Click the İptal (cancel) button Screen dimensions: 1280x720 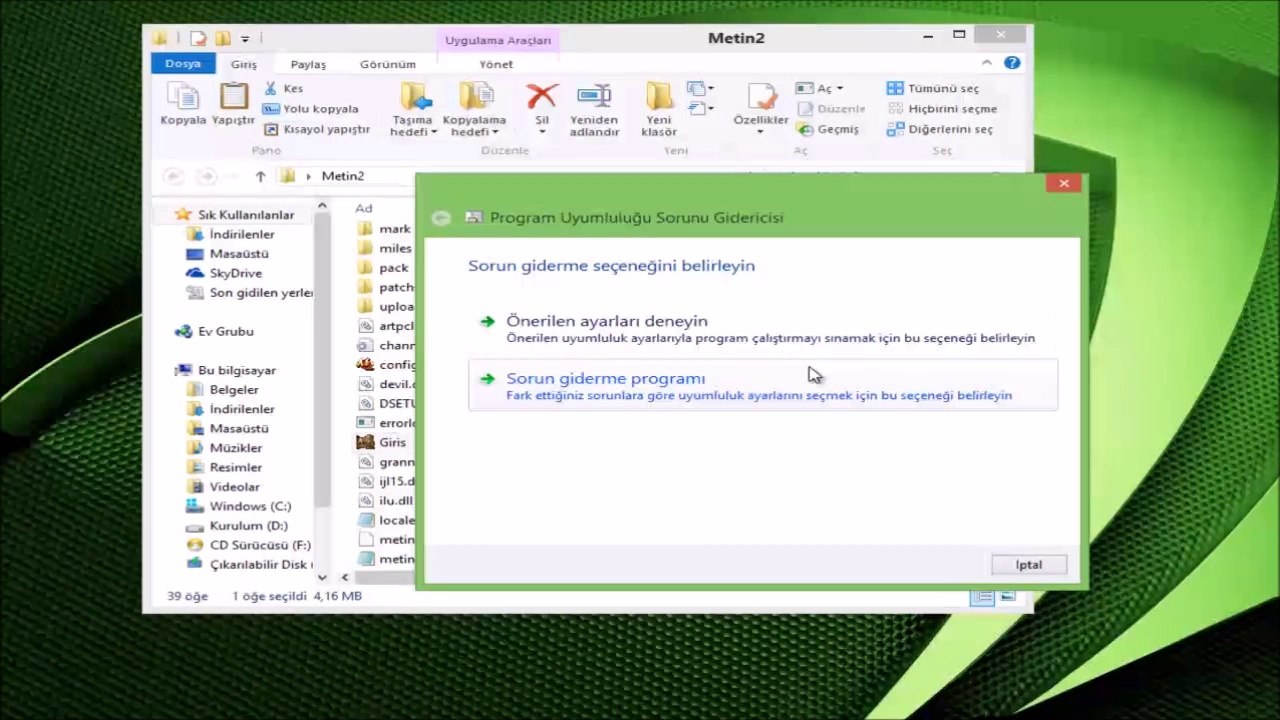(x=1029, y=565)
